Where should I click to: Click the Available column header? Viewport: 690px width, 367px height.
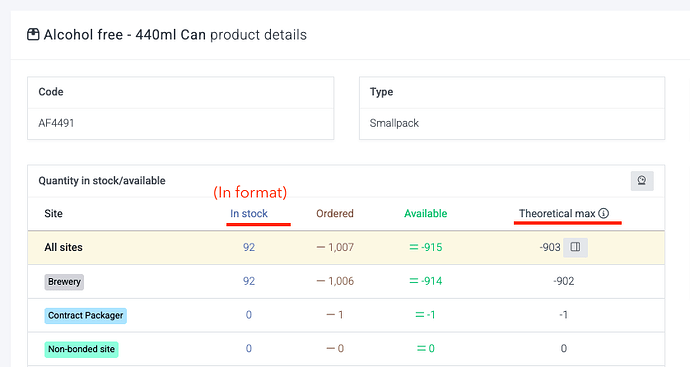coord(426,214)
